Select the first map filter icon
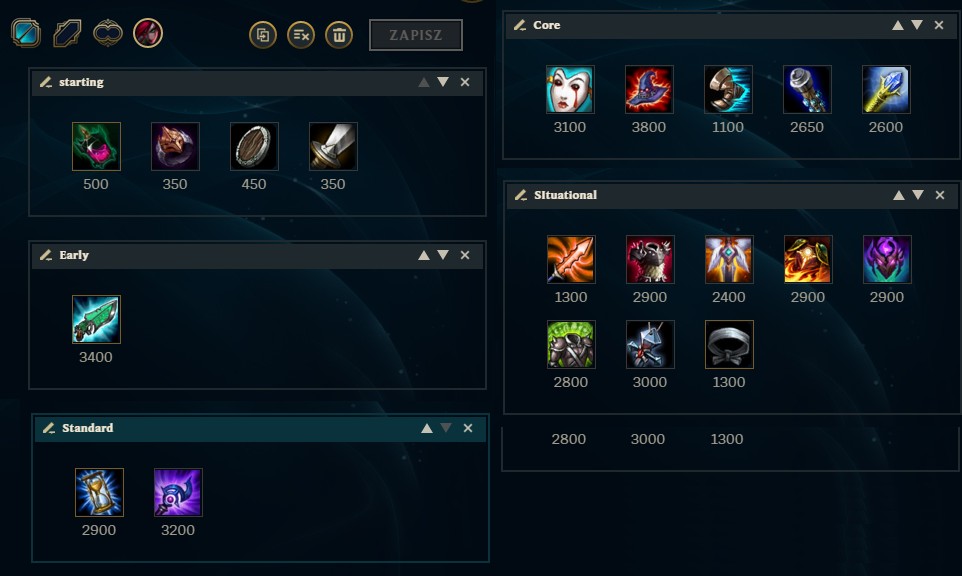Image resolution: width=962 pixels, height=576 pixels. coord(26,33)
